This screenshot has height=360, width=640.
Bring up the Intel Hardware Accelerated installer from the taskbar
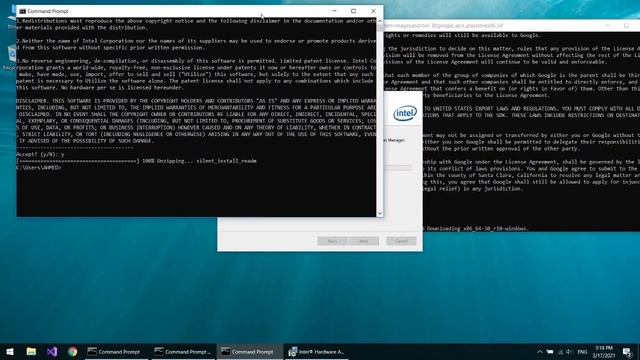click(x=316, y=351)
